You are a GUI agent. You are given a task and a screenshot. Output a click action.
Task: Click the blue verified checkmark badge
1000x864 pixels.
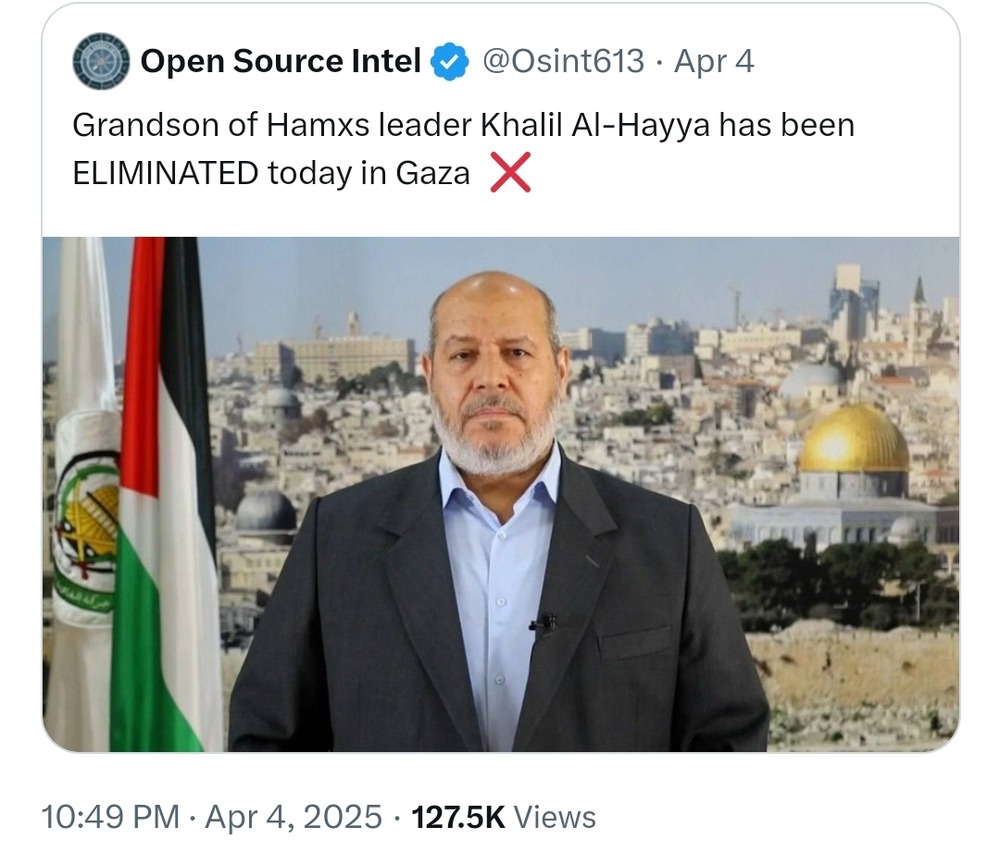click(449, 63)
